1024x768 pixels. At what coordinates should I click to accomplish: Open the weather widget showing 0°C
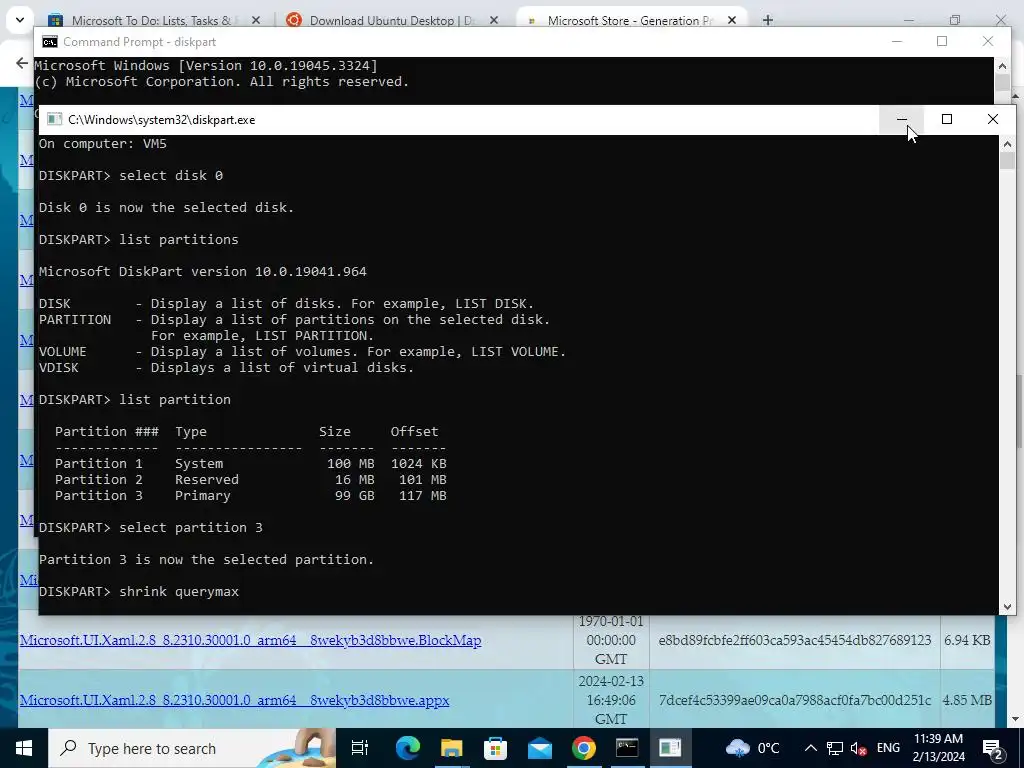(x=752, y=748)
